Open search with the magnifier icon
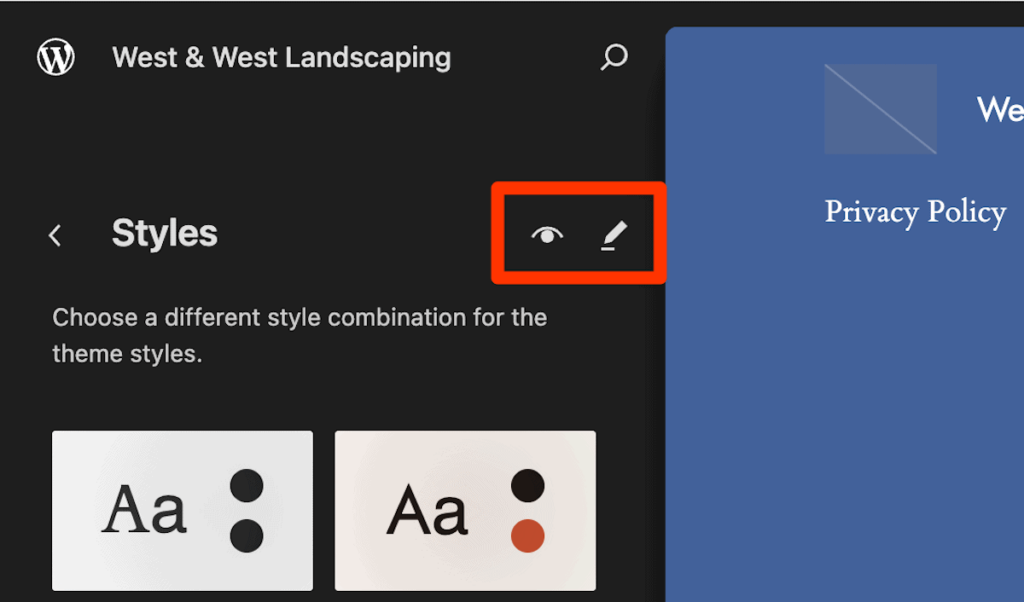 613,57
